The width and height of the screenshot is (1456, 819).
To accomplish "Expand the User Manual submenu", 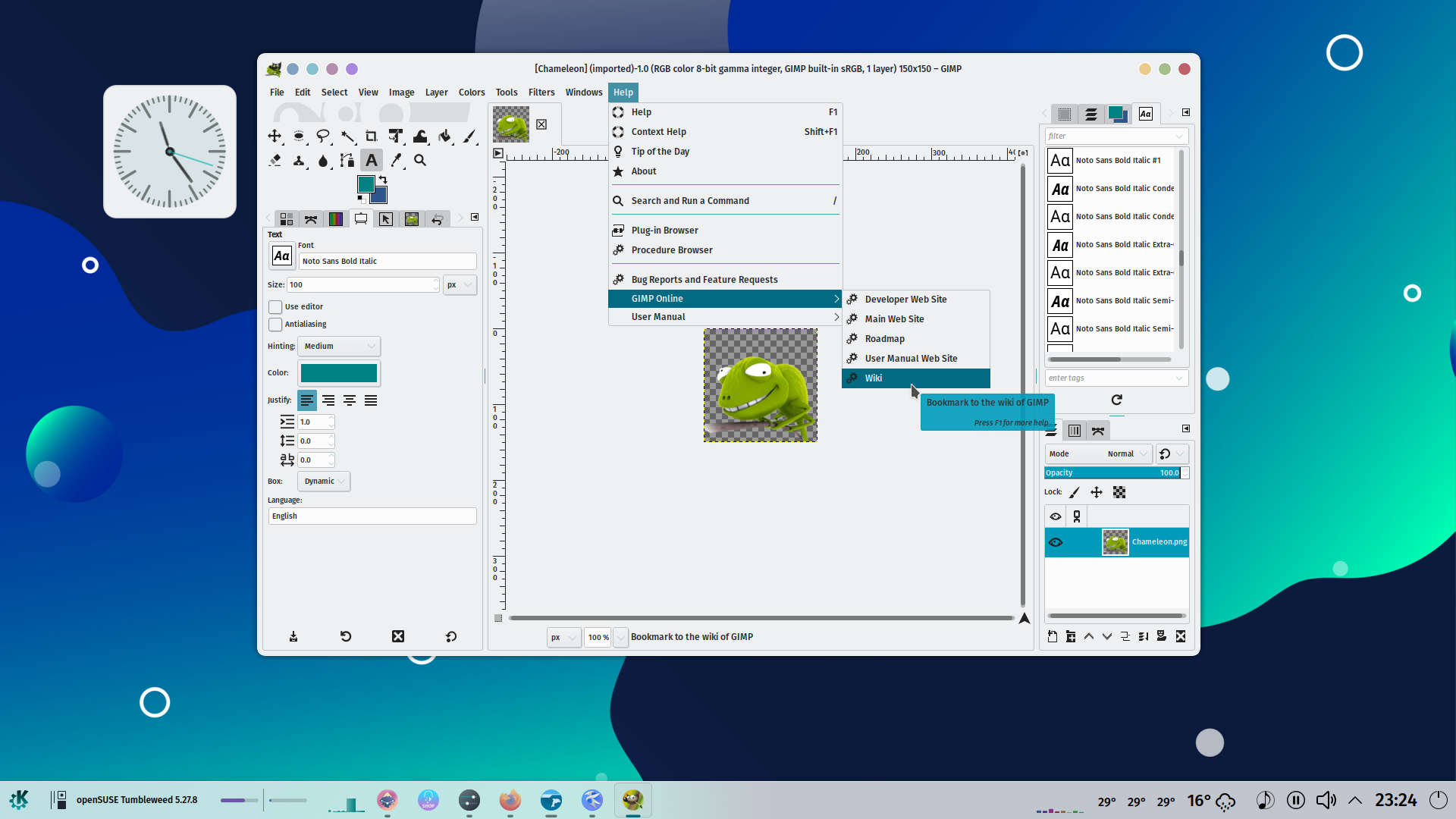I will [726, 317].
